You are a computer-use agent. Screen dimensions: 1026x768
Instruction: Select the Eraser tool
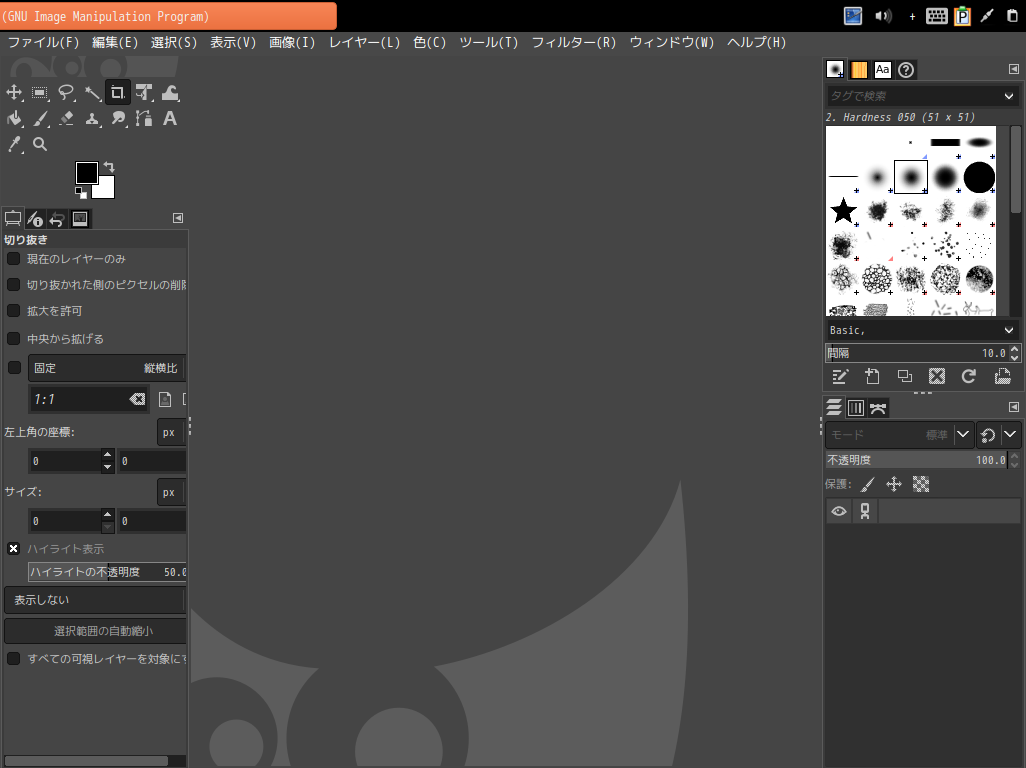pos(66,118)
